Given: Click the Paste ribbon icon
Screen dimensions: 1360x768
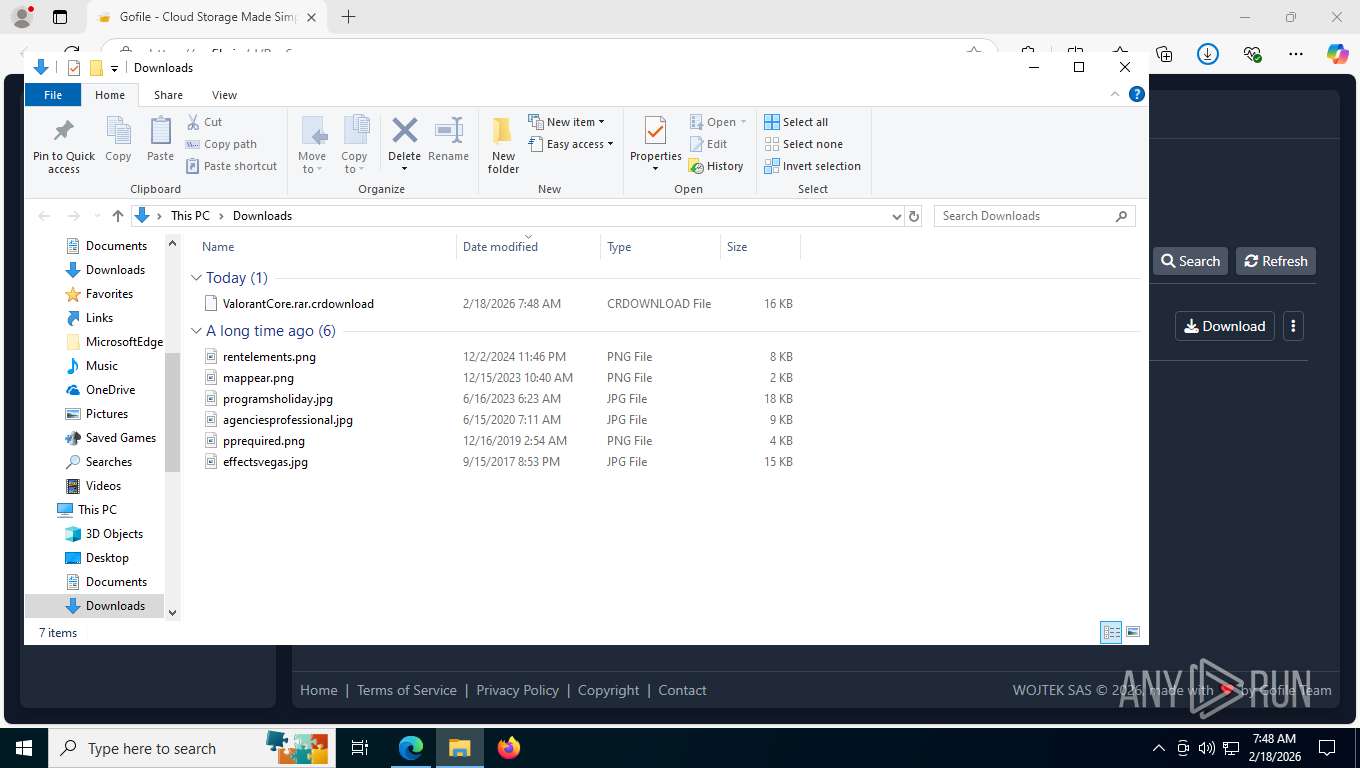Looking at the screenshot, I should point(160,131).
